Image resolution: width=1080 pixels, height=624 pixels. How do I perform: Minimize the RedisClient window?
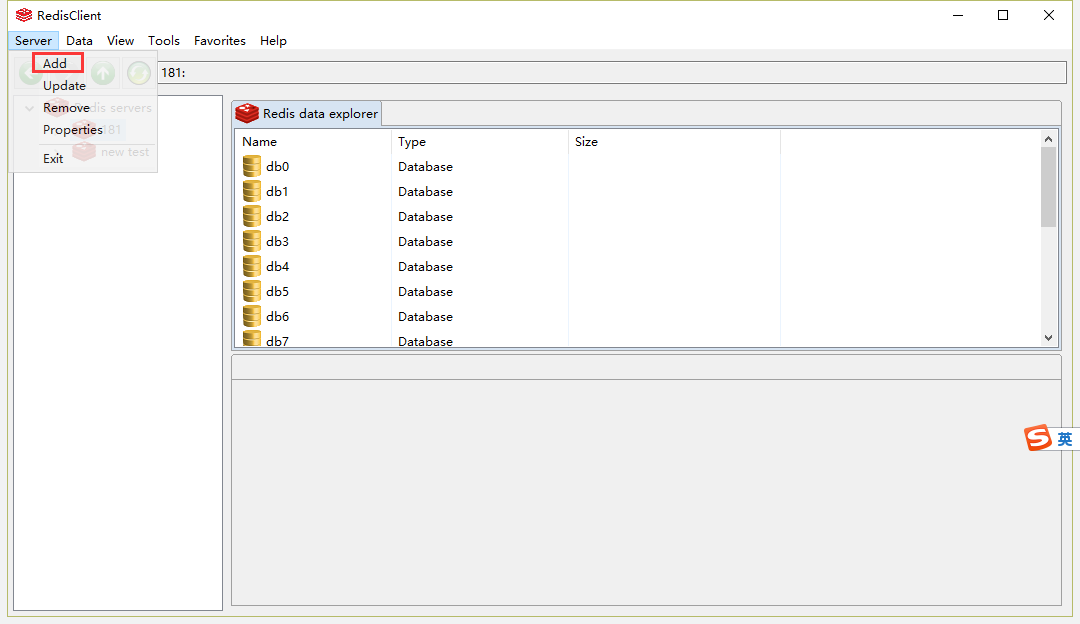(957, 15)
